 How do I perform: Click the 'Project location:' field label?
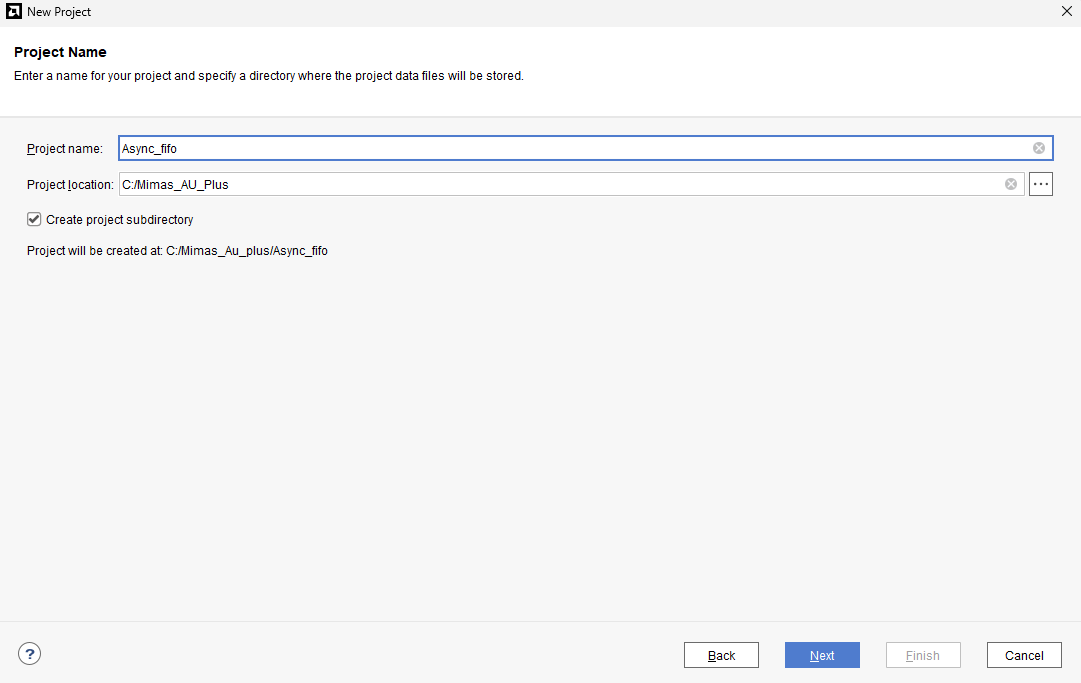coord(70,185)
